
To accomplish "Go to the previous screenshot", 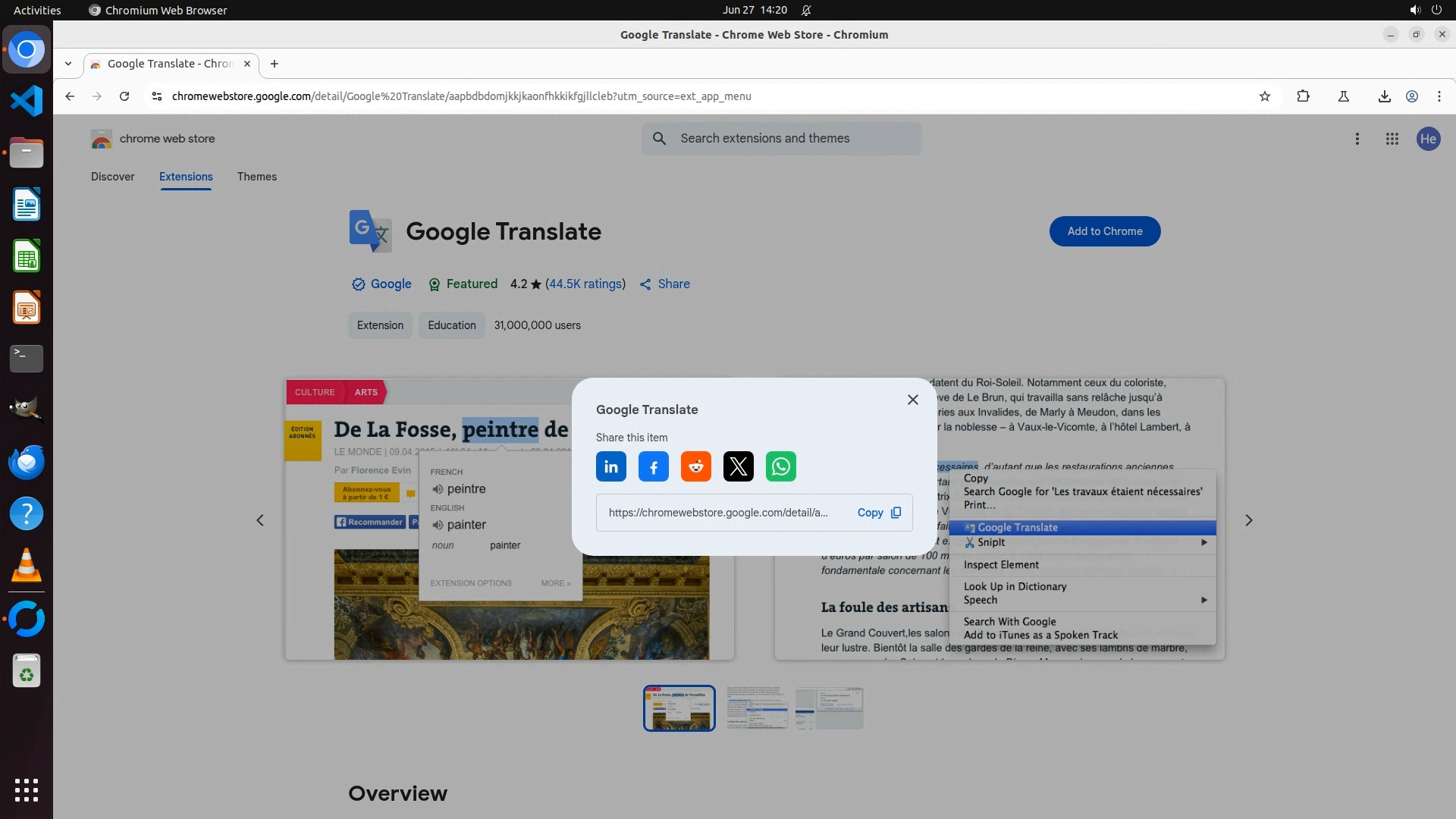I will pyautogui.click(x=260, y=520).
